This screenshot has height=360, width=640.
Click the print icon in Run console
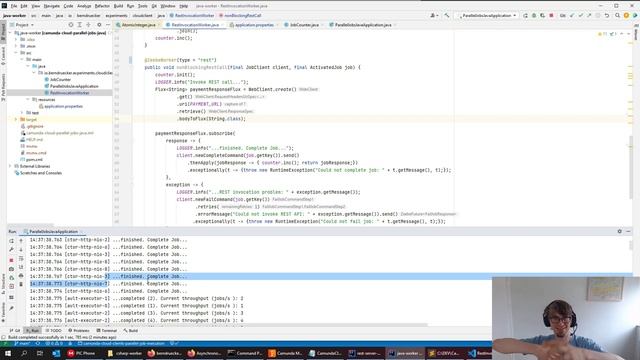[21, 276]
